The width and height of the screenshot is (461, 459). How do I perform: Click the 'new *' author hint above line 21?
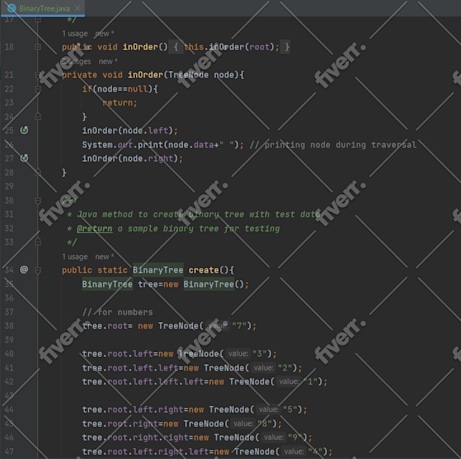(x=108, y=62)
